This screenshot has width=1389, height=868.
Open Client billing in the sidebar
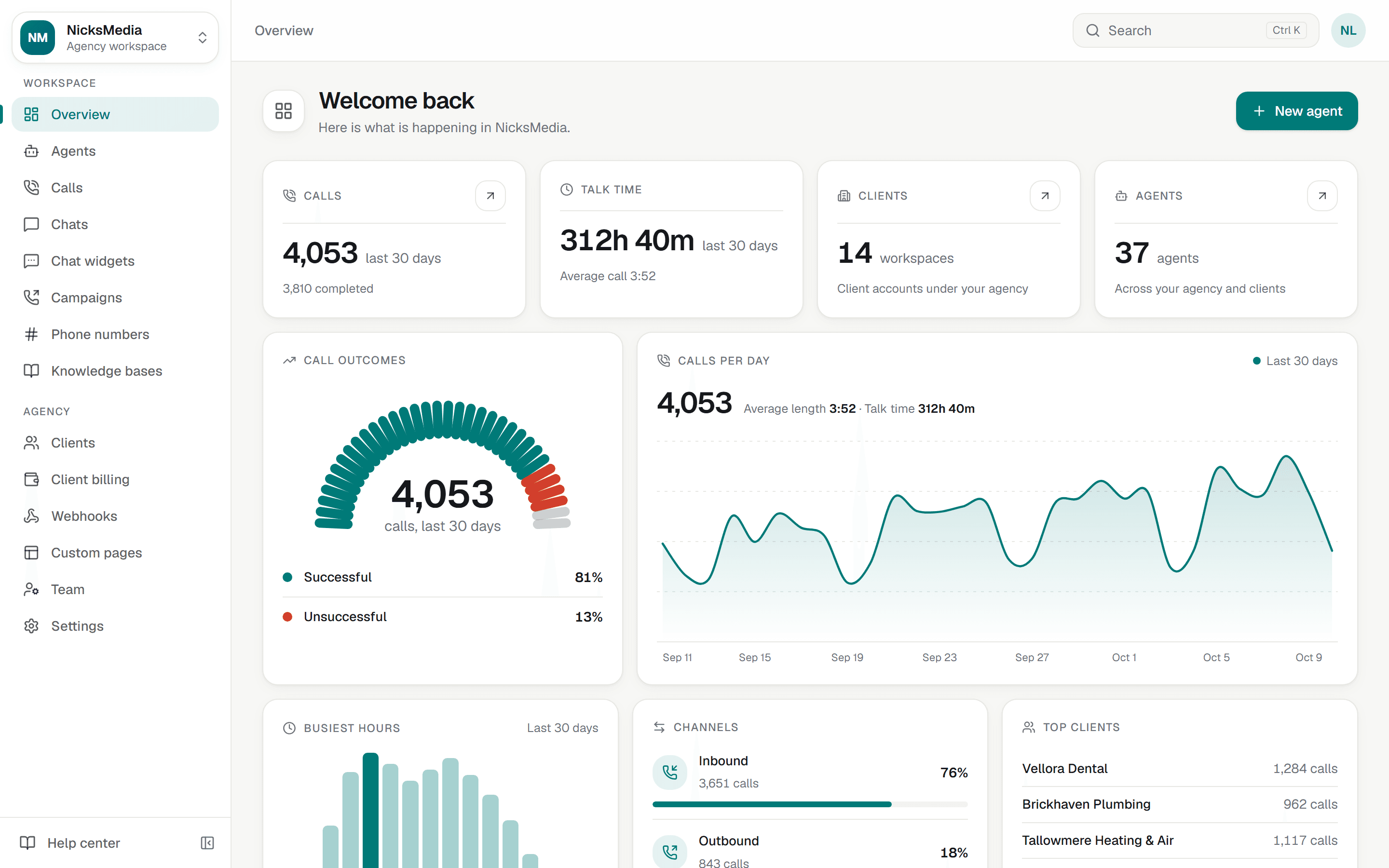[x=115, y=479]
